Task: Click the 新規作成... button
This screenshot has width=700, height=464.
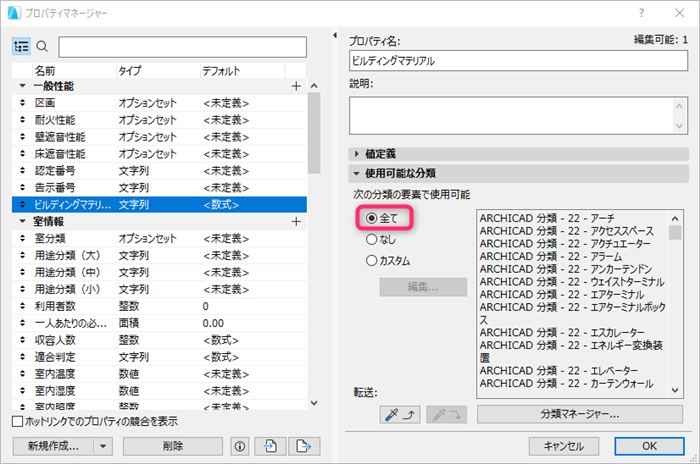Action: pyautogui.click(x=53, y=446)
